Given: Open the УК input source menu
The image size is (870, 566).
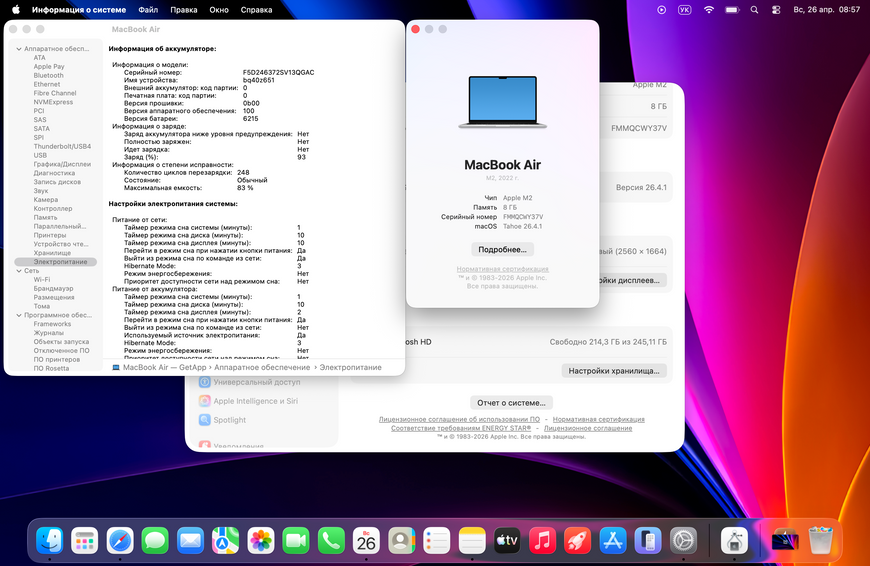Looking at the screenshot, I should point(685,9).
